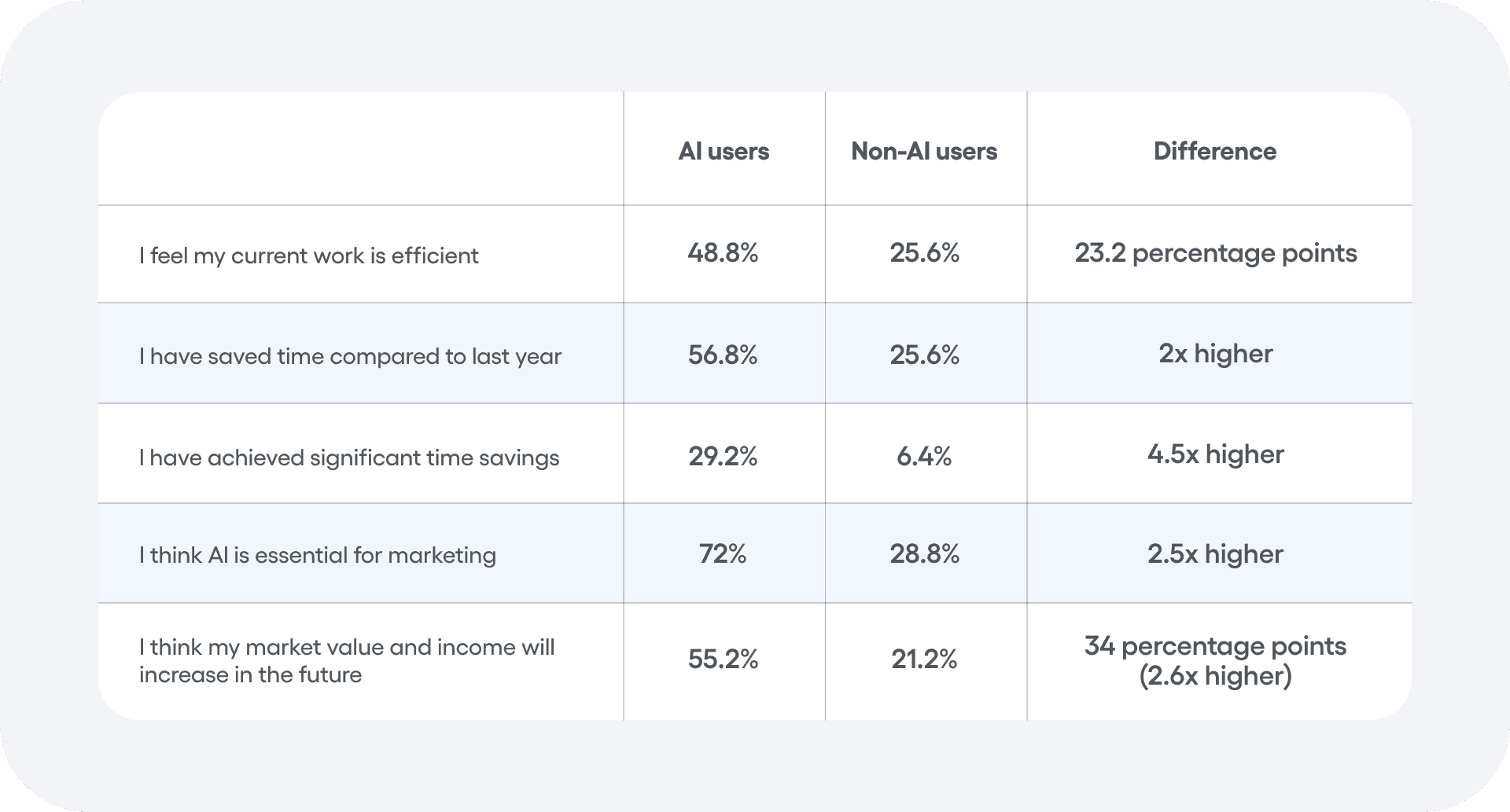The height and width of the screenshot is (812, 1510).
Task: Click the "AI users" column header
Action: [724, 151]
